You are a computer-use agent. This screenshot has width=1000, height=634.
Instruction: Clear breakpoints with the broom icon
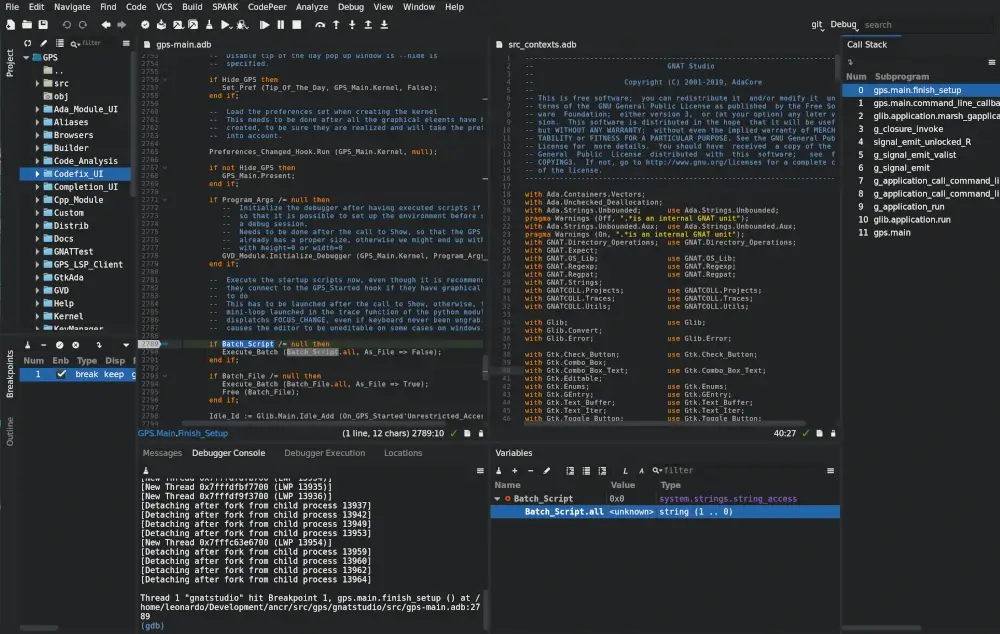27,345
